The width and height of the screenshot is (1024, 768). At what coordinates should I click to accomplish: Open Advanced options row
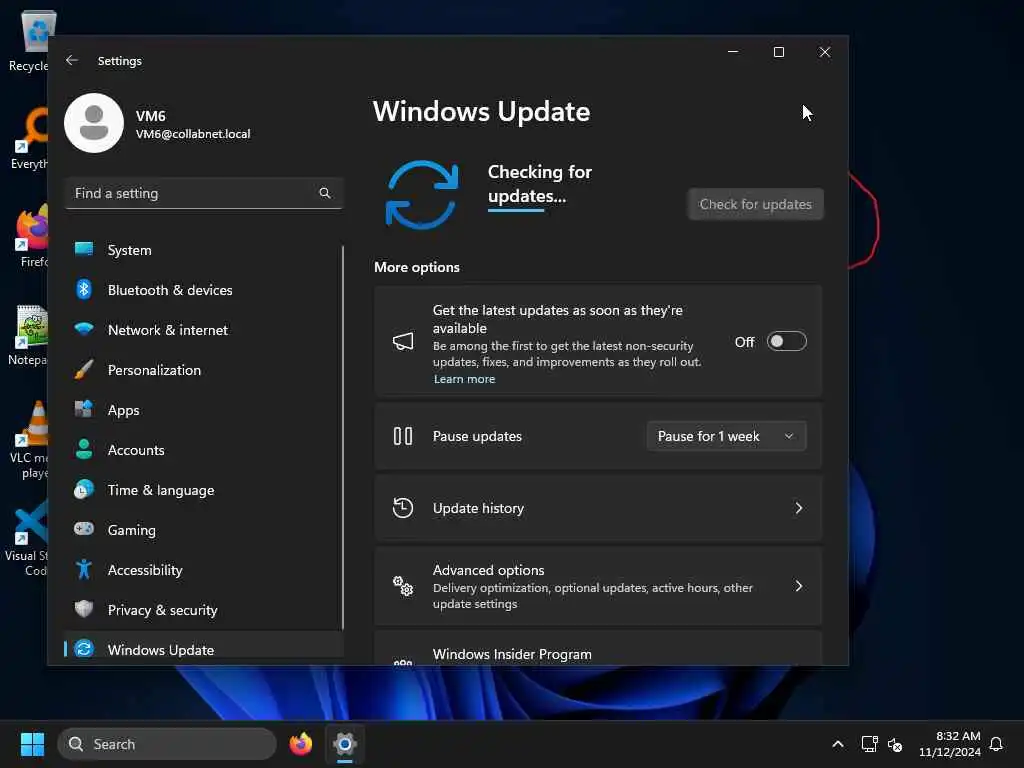pyautogui.click(x=598, y=586)
